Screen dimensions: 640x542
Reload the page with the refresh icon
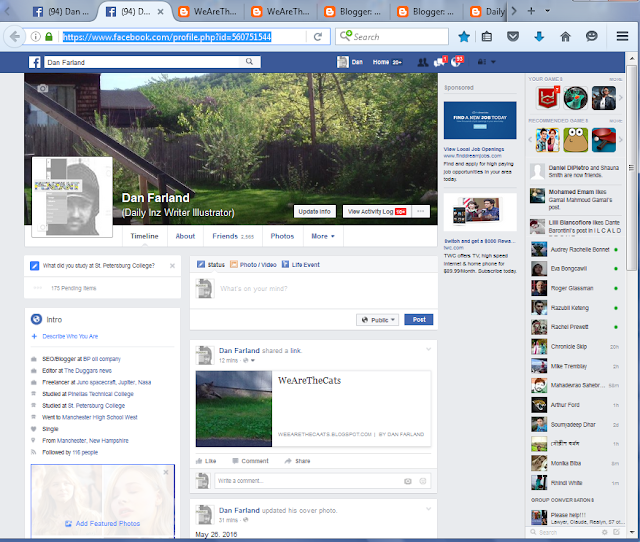coord(318,37)
